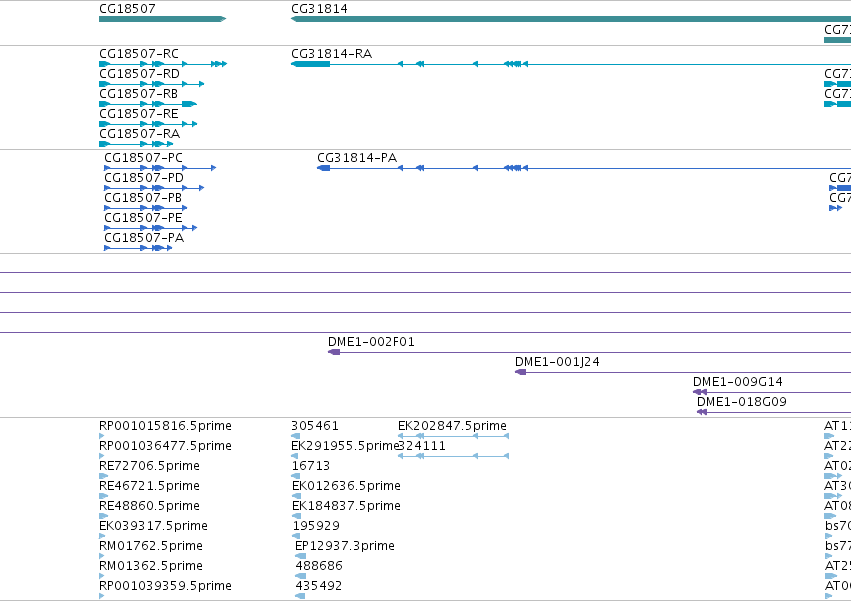The width and height of the screenshot is (851, 601).
Task: Click EST RP001015816.5prime
Action: [165, 426]
